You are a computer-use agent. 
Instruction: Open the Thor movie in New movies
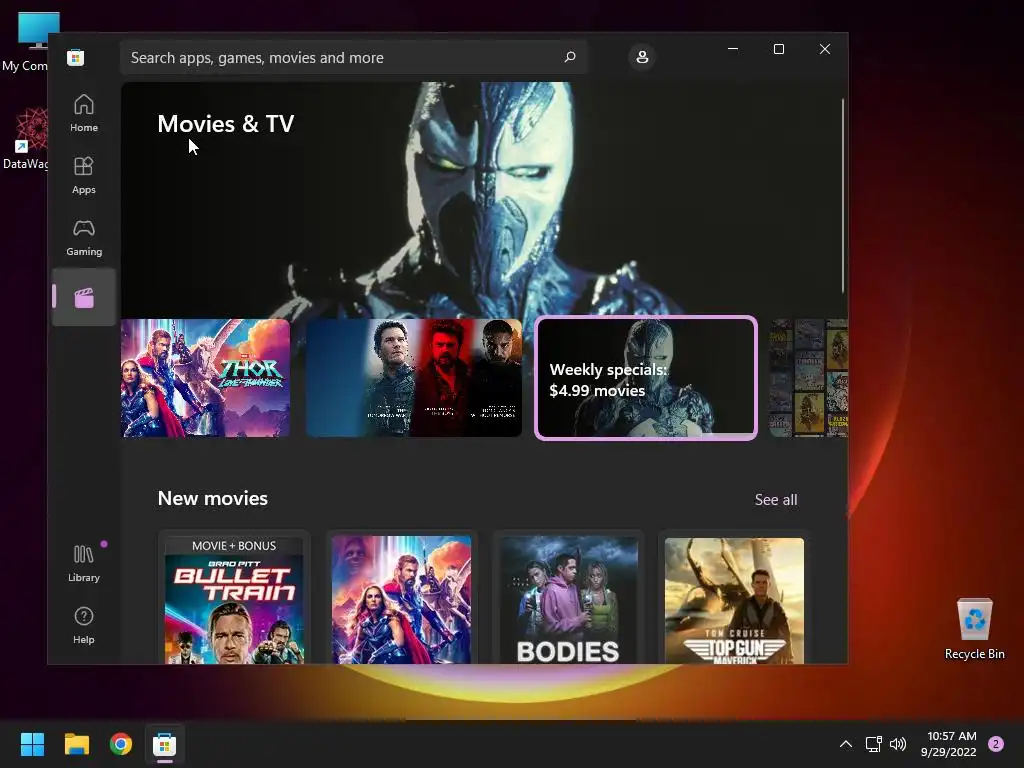tap(401, 600)
